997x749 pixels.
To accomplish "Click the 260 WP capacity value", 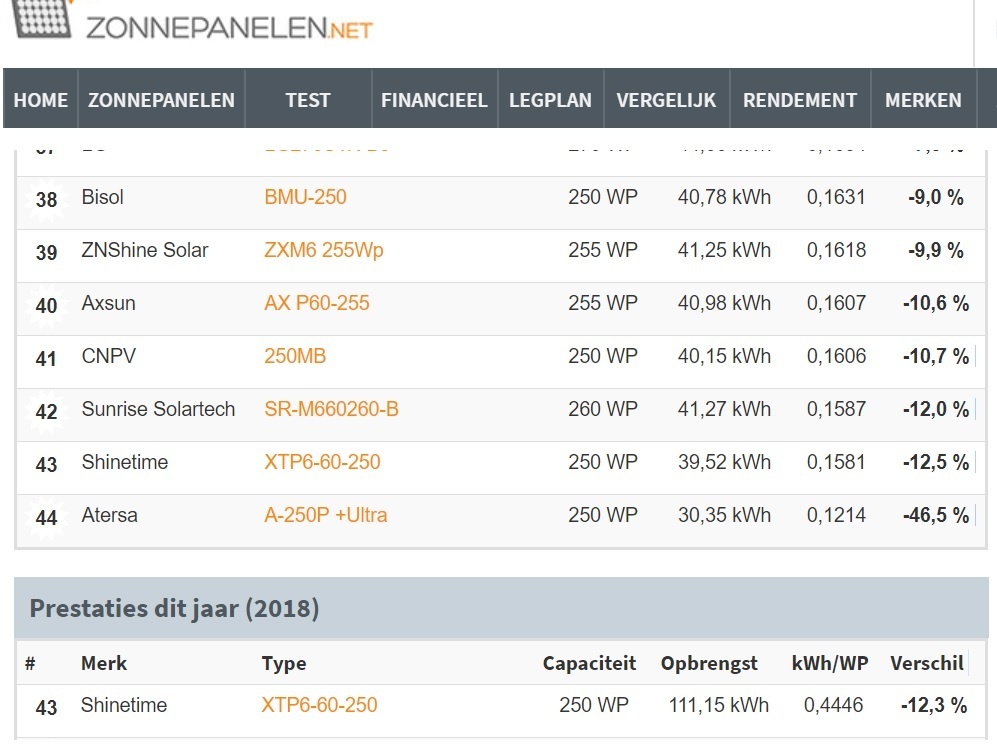I will click(x=603, y=409).
